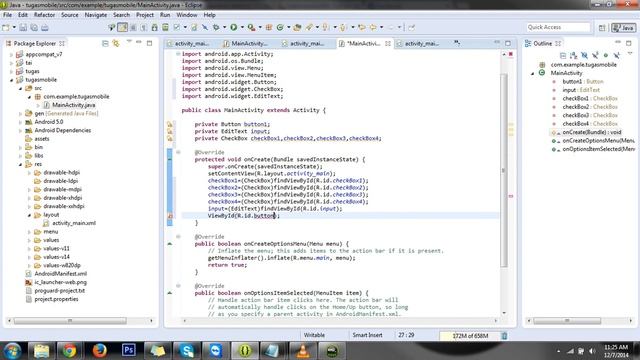Show hidden editor tabs list
Image resolution: width=640 pixels, height=360 pixels.
click(457, 42)
